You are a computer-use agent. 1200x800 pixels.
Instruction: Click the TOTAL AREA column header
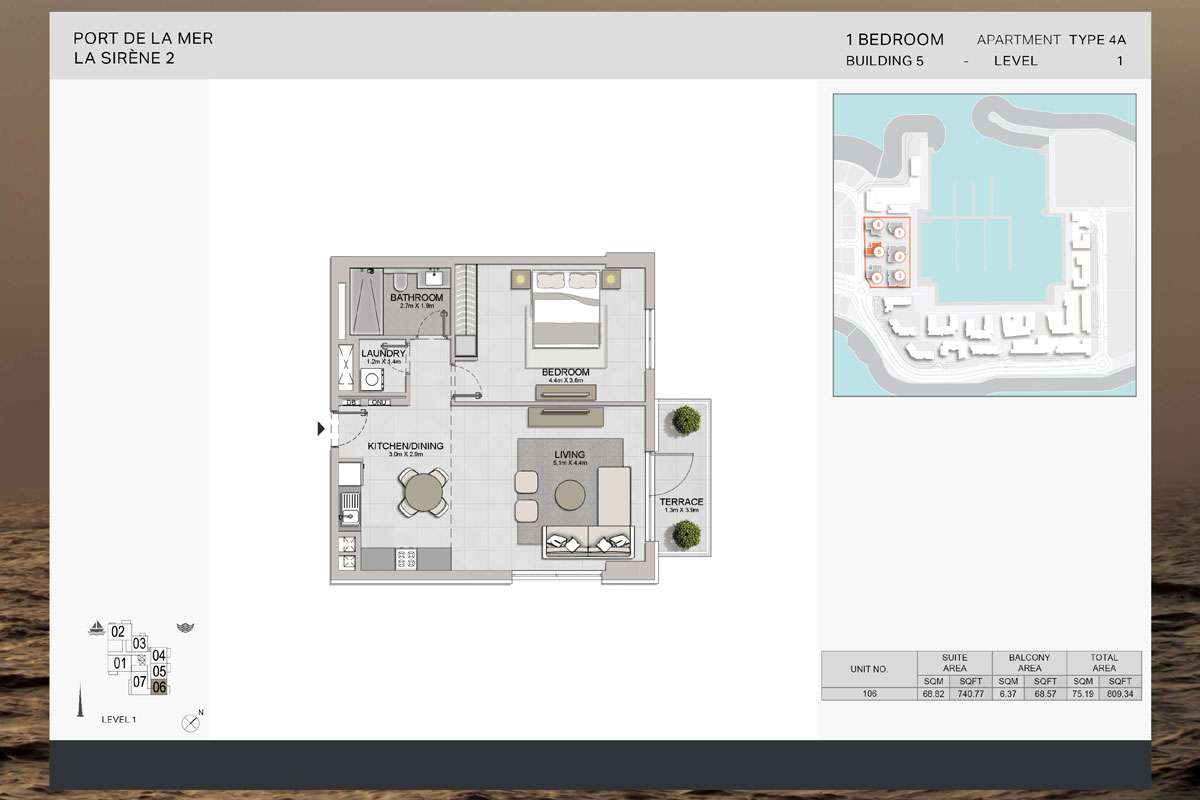coord(1104,663)
